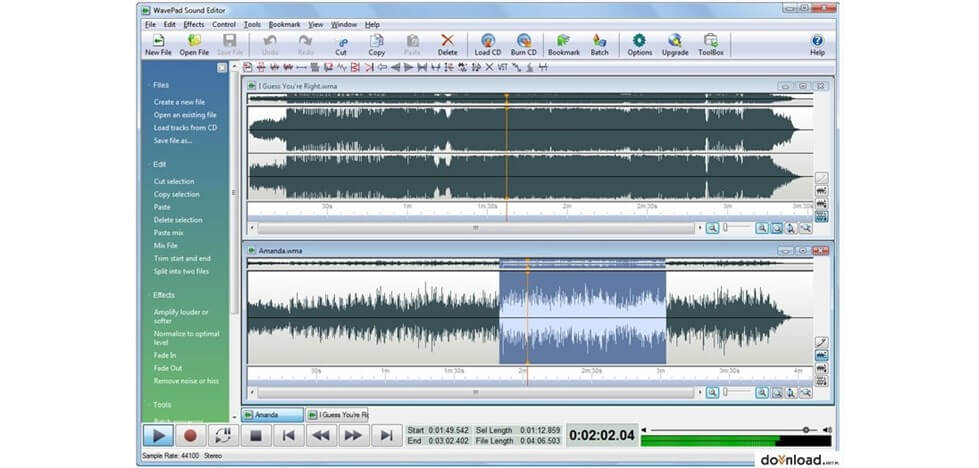This screenshot has width=979, height=468.
Task: Collapse the Files section header in sidebar
Action: click(161, 85)
